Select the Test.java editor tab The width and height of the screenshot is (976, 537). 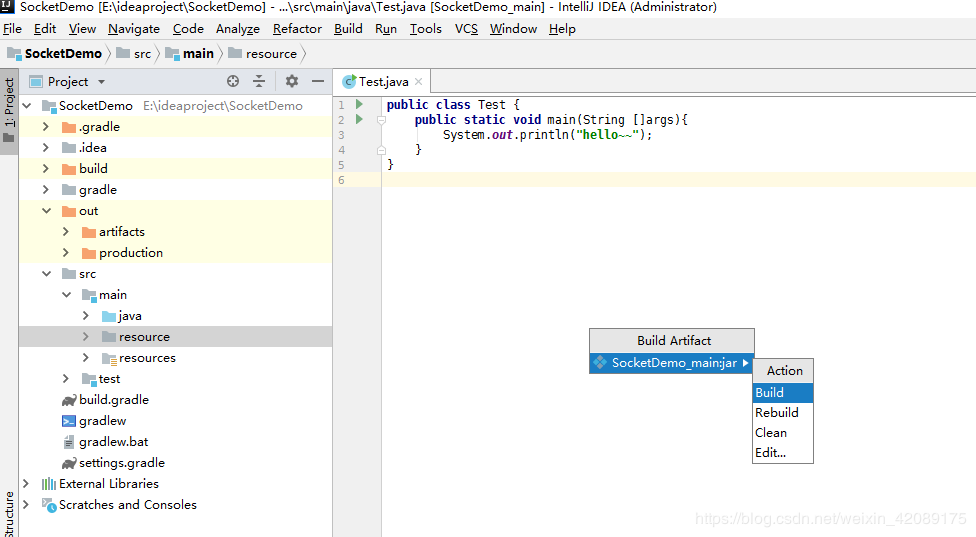click(x=382, y=82)
